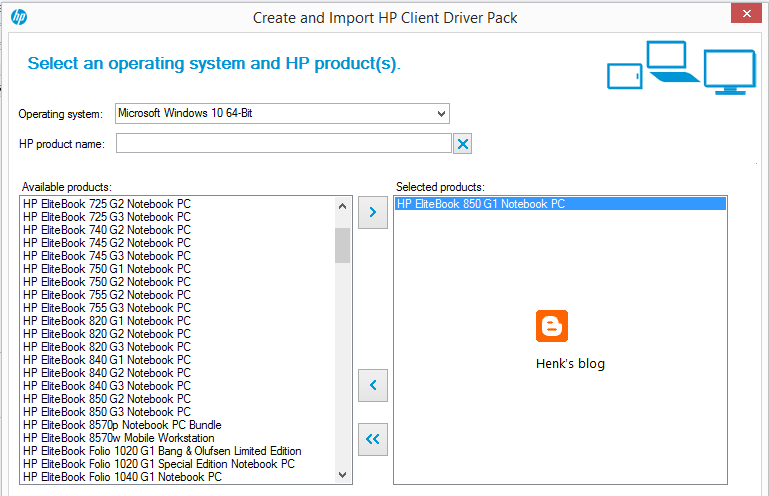Screen dimensions: 769x496
Task: Select HP EliteBook 840 G3 Notebook PC
Action: (x=107, y=386)
